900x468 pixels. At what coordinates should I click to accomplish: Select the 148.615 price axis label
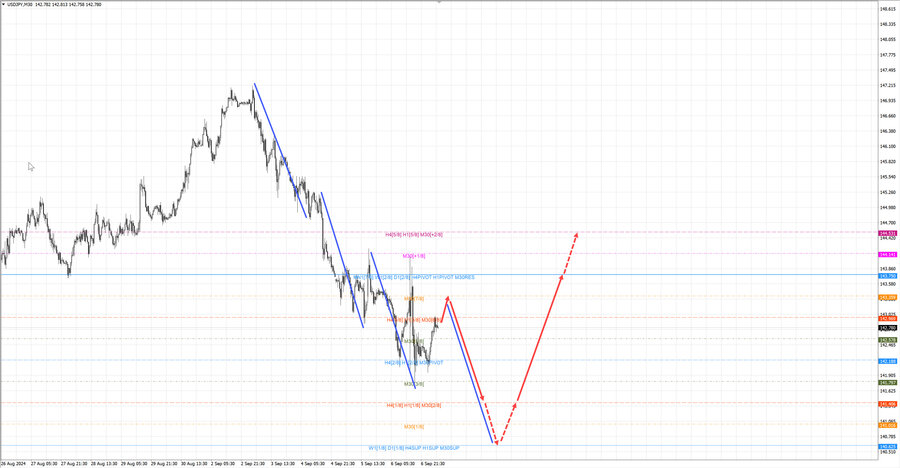pos(888,9)
